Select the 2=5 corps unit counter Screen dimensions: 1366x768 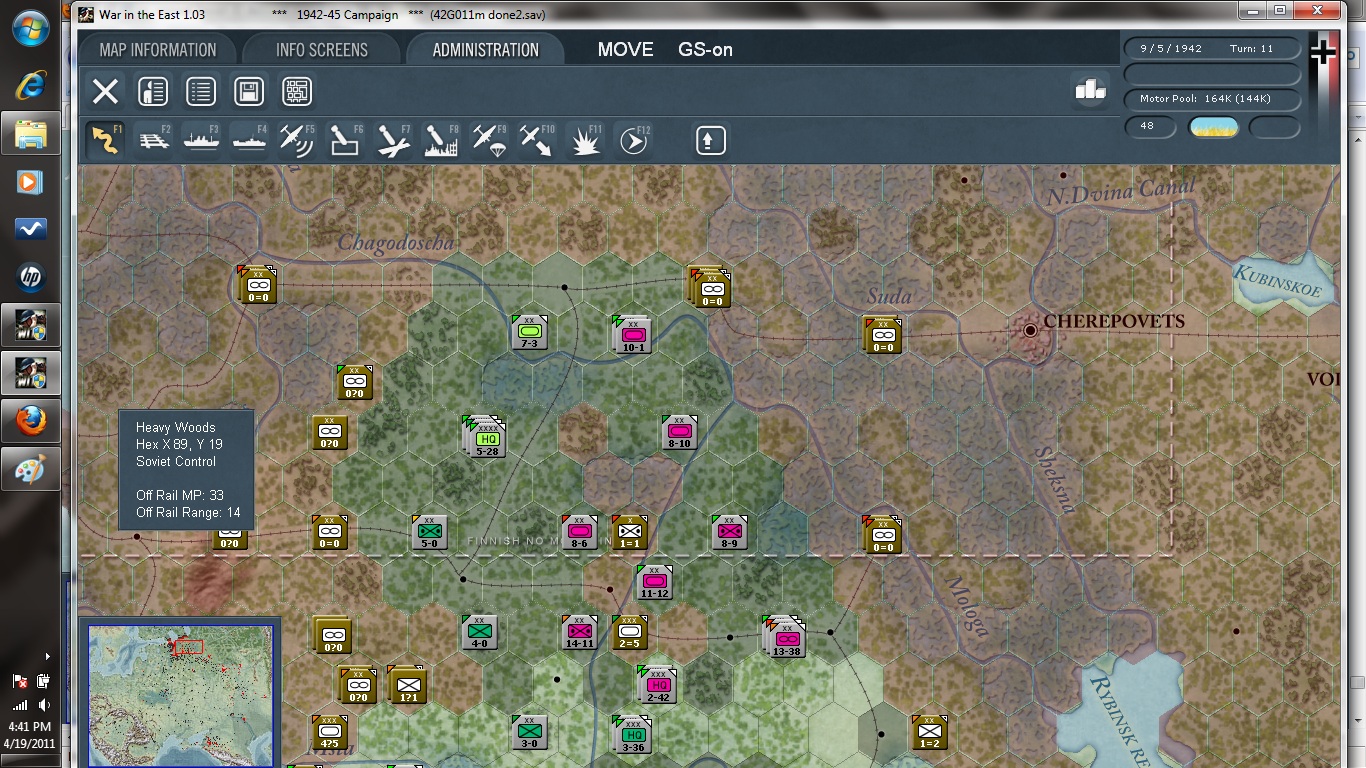(629, 632)
